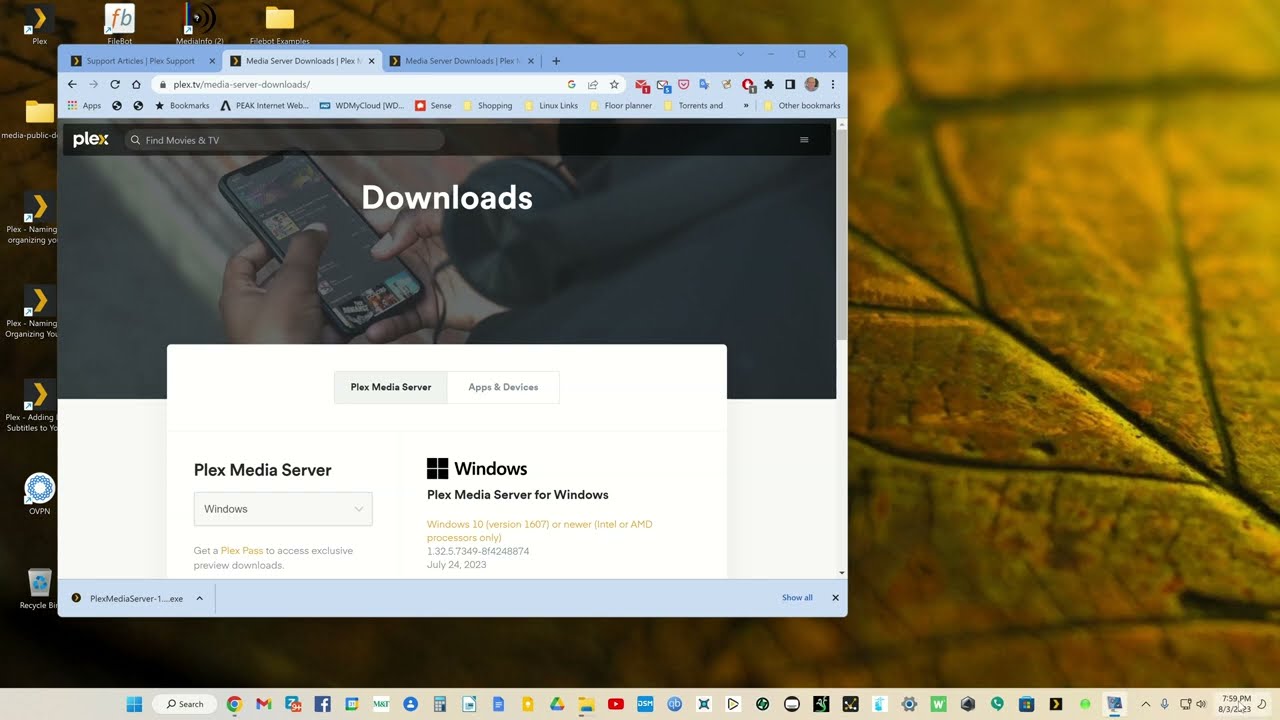Open the Windows platform dropdown
The width and height of the screenshot is (1280, 720).
pyautogui.click(x=283, y=509)
